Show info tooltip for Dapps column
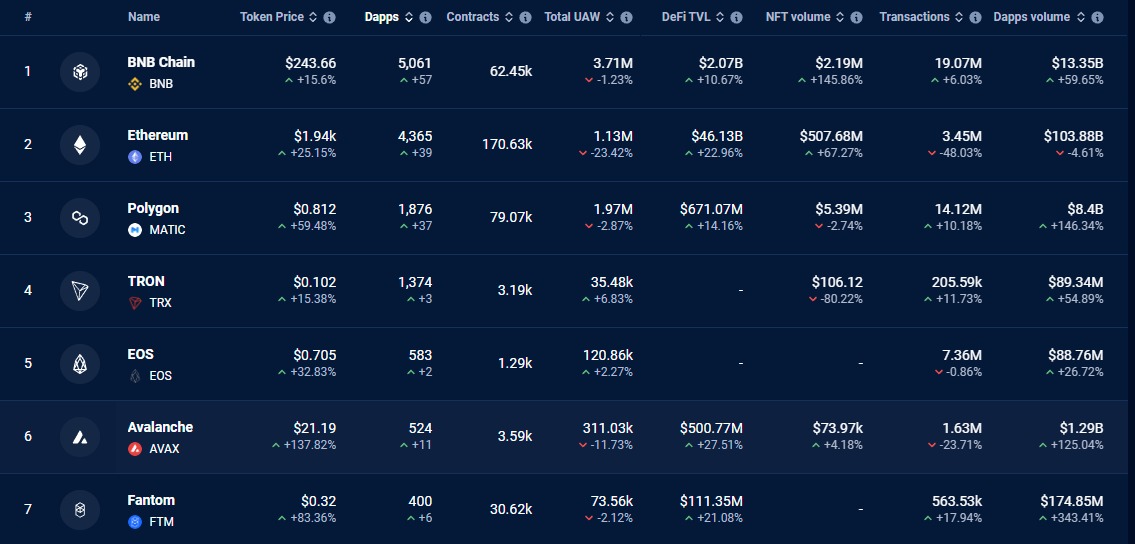The height and width of the screenshot is (544, 1135). coord(426,17)
